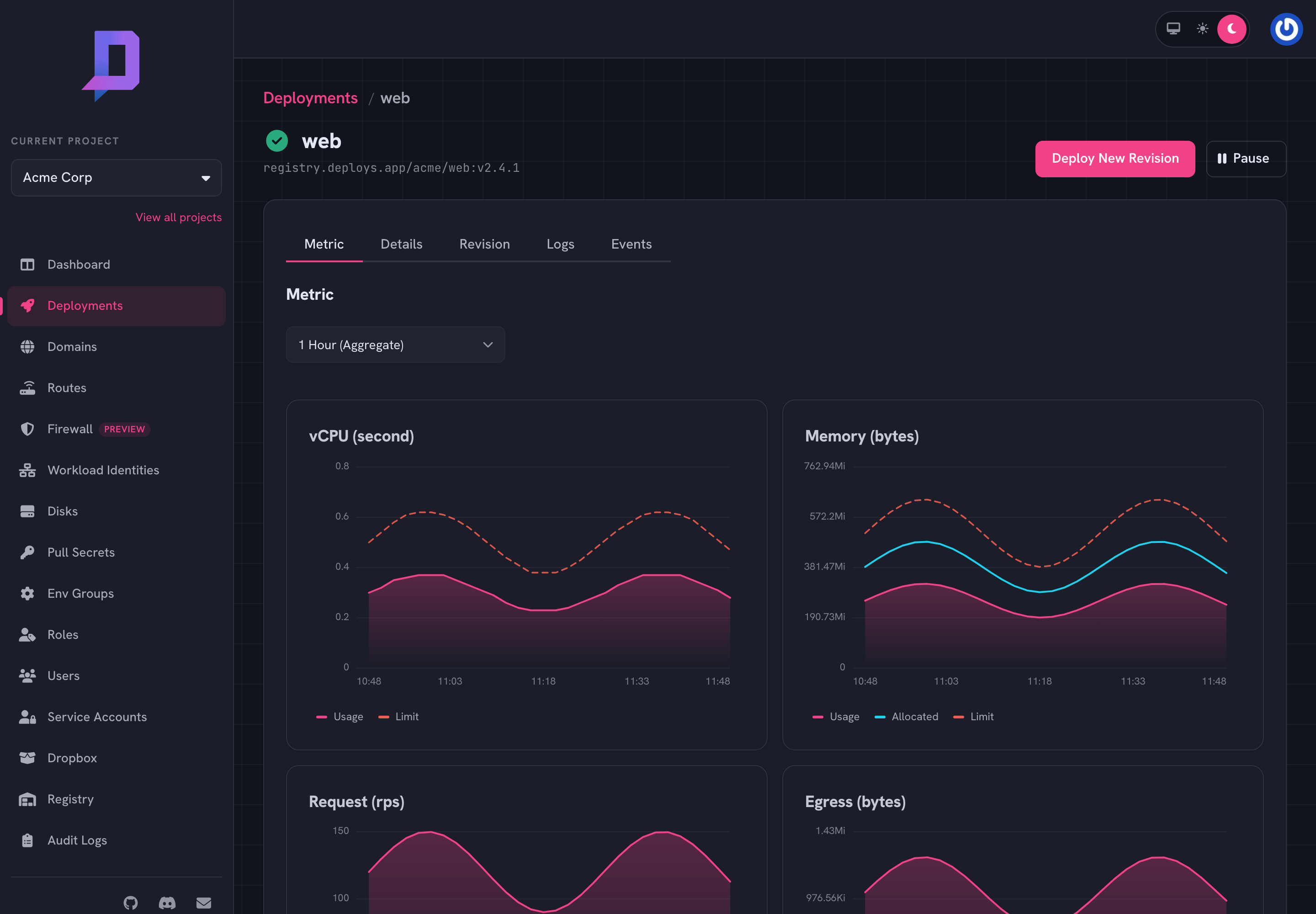Image resolution: width=1316 pixels, height=914 pixels.
Task: Open the email envelope icon
Action: click(x=204, y=903)
